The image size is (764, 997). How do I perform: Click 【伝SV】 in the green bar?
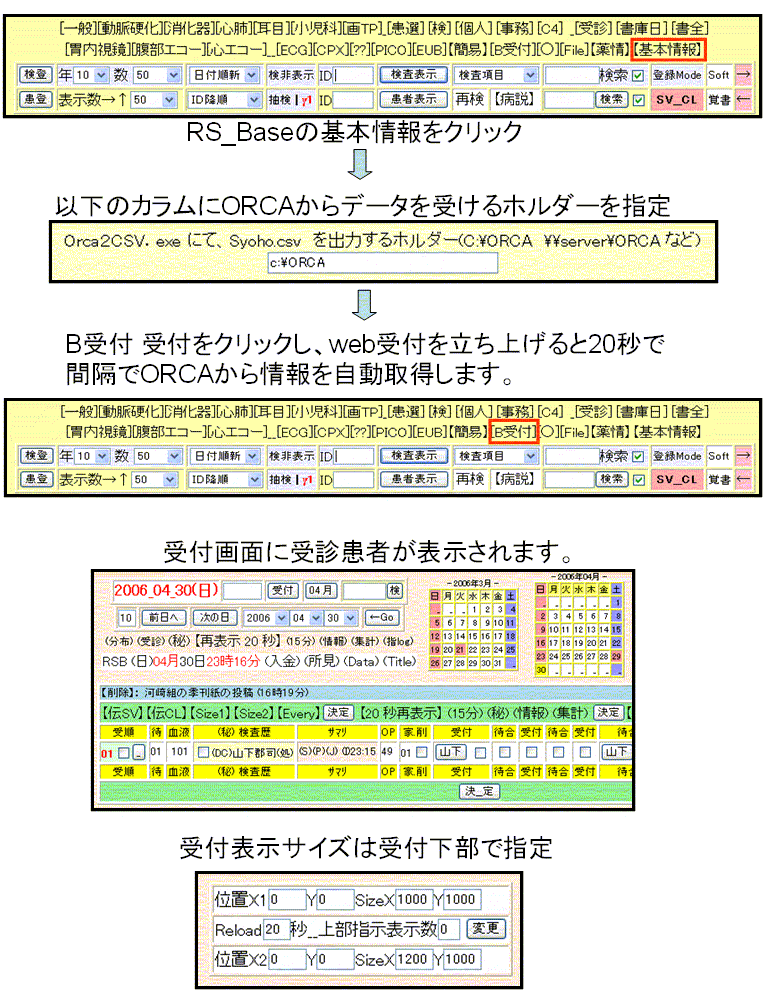point(122,713)
